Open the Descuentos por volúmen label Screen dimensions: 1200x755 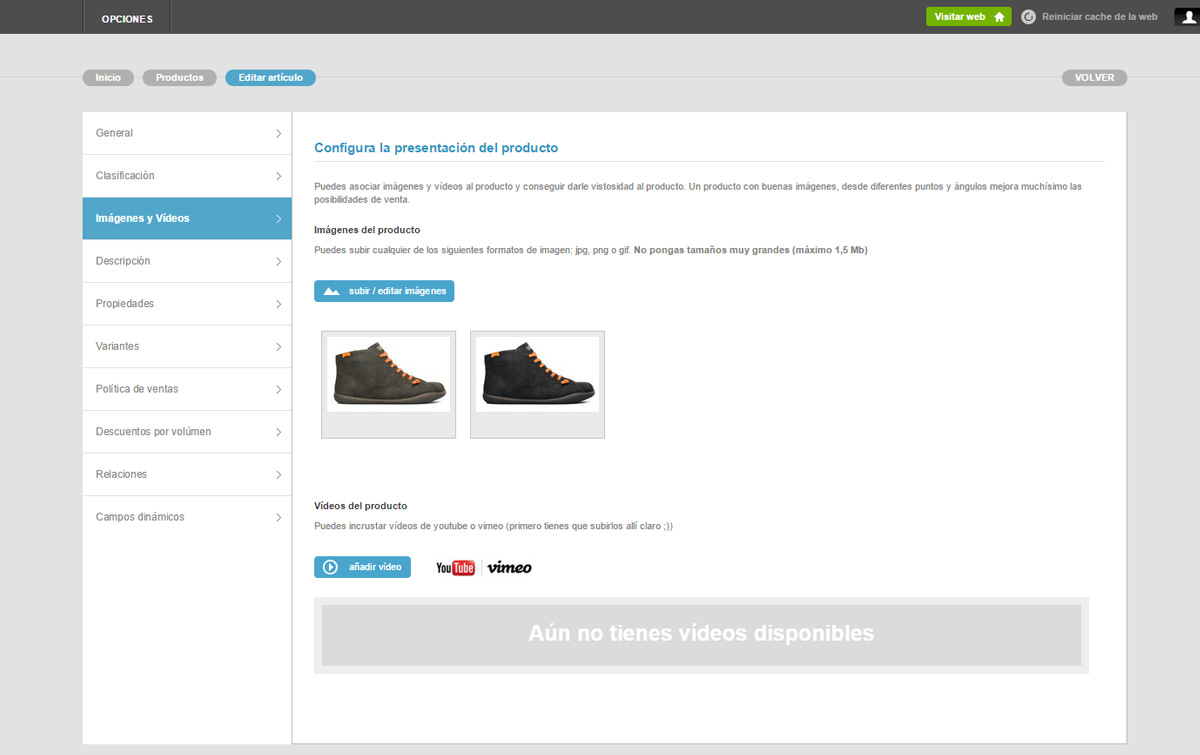[x=153, y=432]
